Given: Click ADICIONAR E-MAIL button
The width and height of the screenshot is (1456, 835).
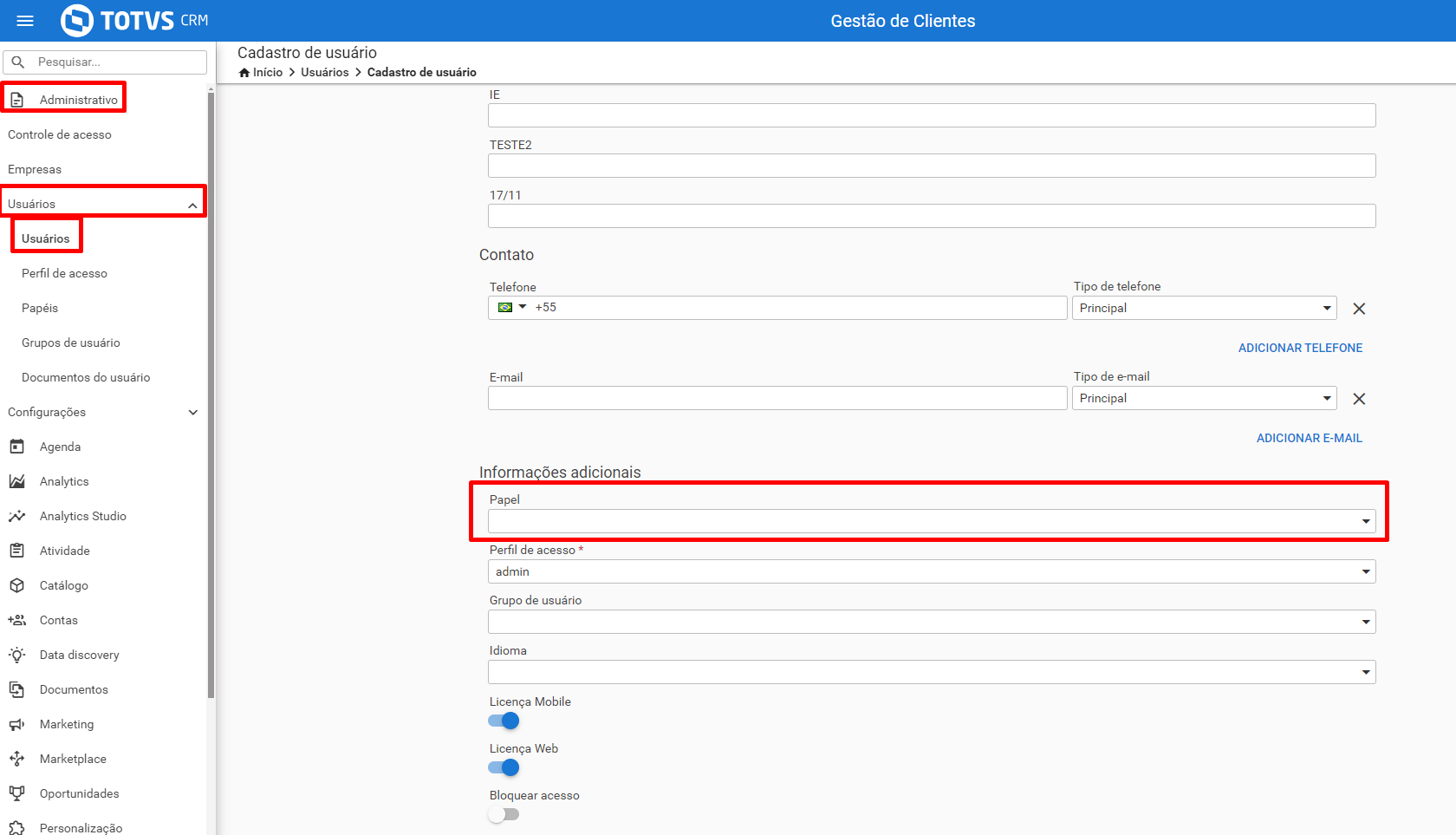Looking at the screenshot, I should point(1310,438).
